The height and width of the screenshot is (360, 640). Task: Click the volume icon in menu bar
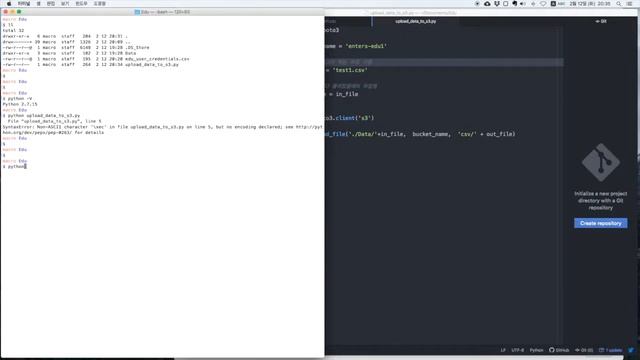tap(522, 4)
